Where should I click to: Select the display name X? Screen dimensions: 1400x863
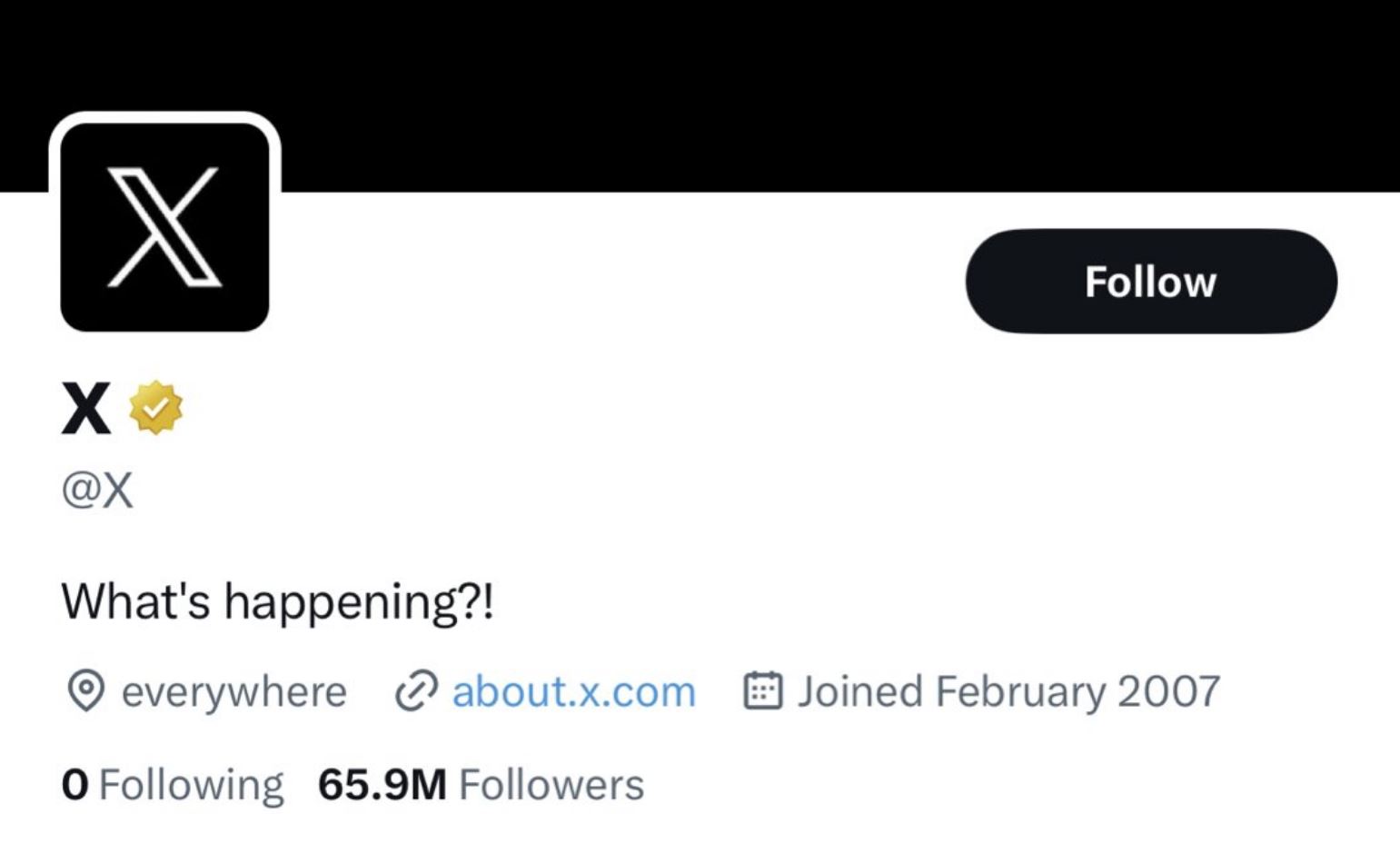(84, 408)
